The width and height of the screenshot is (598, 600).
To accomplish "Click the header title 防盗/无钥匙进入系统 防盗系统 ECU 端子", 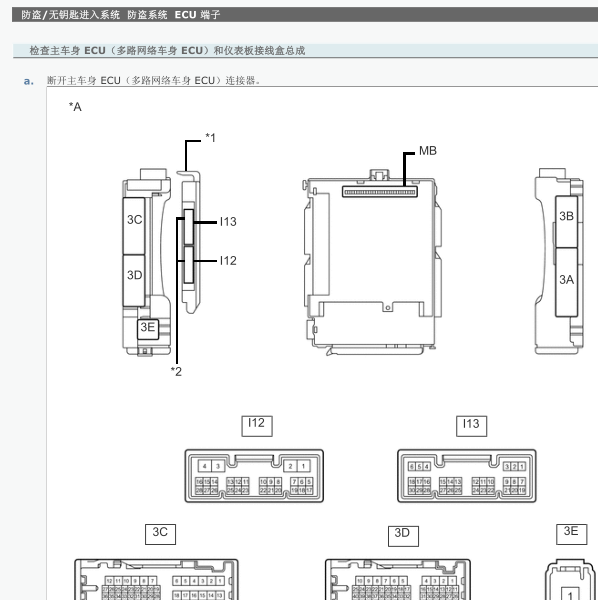I will point(121,15).
